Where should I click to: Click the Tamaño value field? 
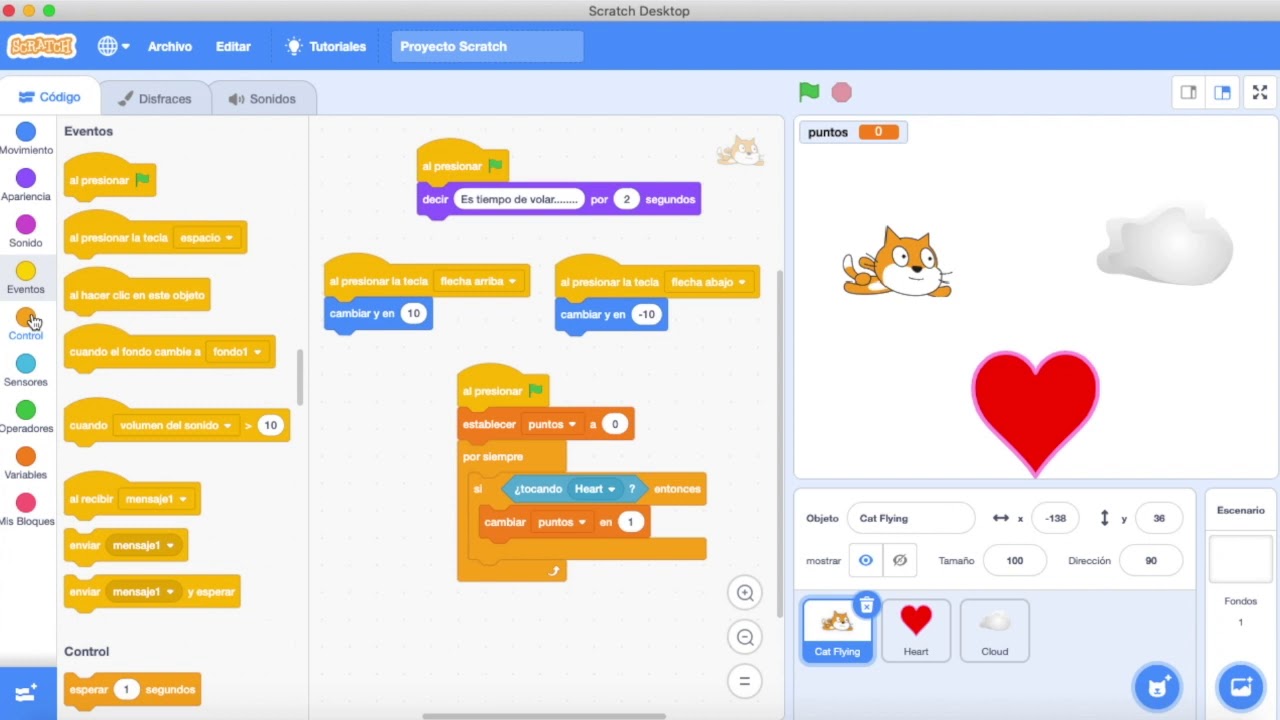1015,561
